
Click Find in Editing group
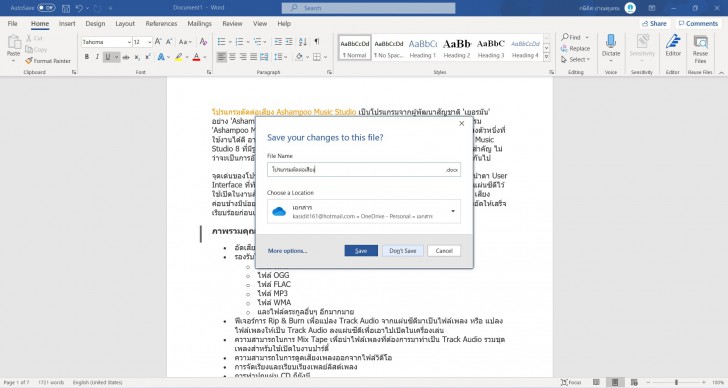point(572,37)
